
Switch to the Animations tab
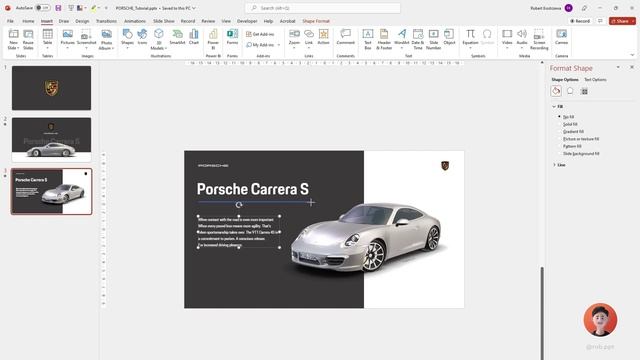[x=135, y=21]
